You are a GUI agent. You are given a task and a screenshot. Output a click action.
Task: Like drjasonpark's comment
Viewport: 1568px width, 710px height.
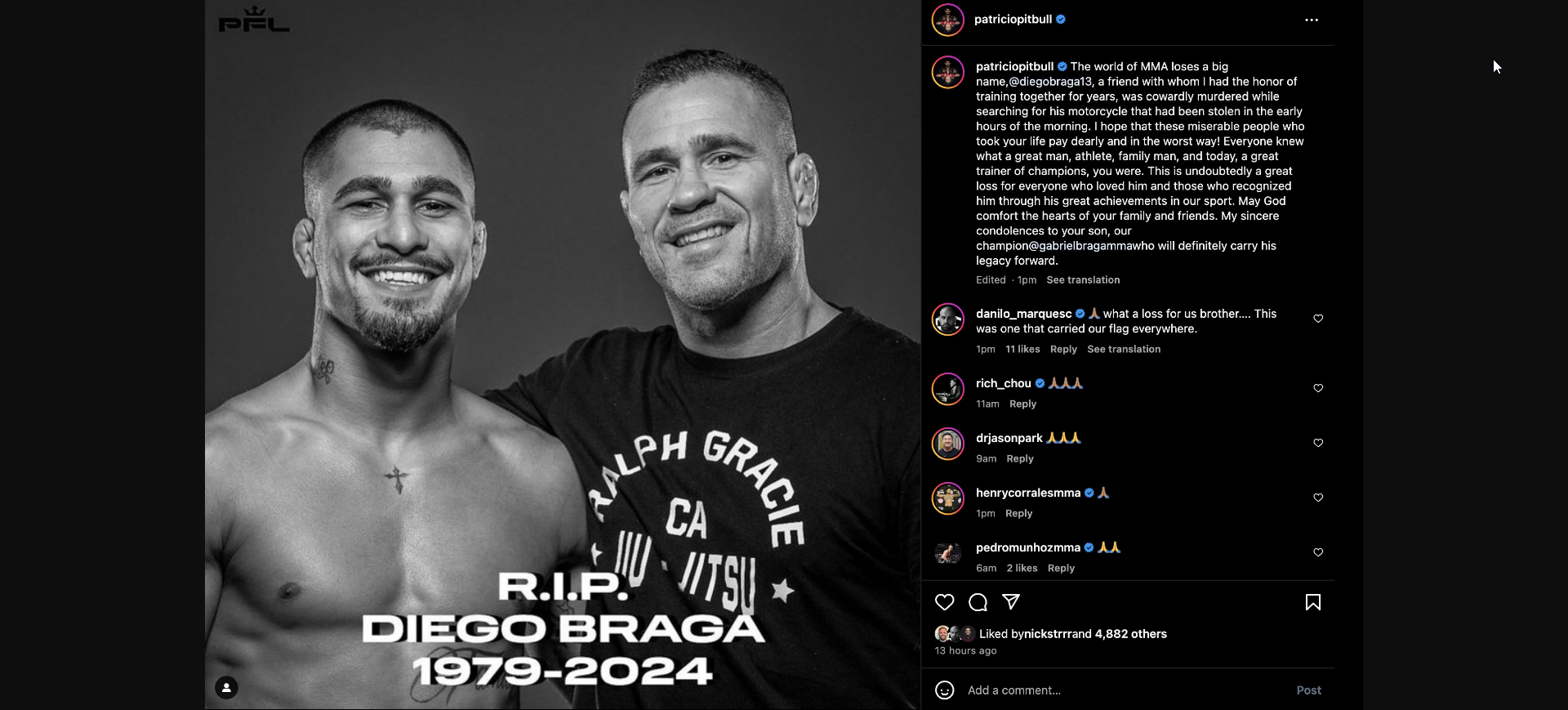[1318, 443]
